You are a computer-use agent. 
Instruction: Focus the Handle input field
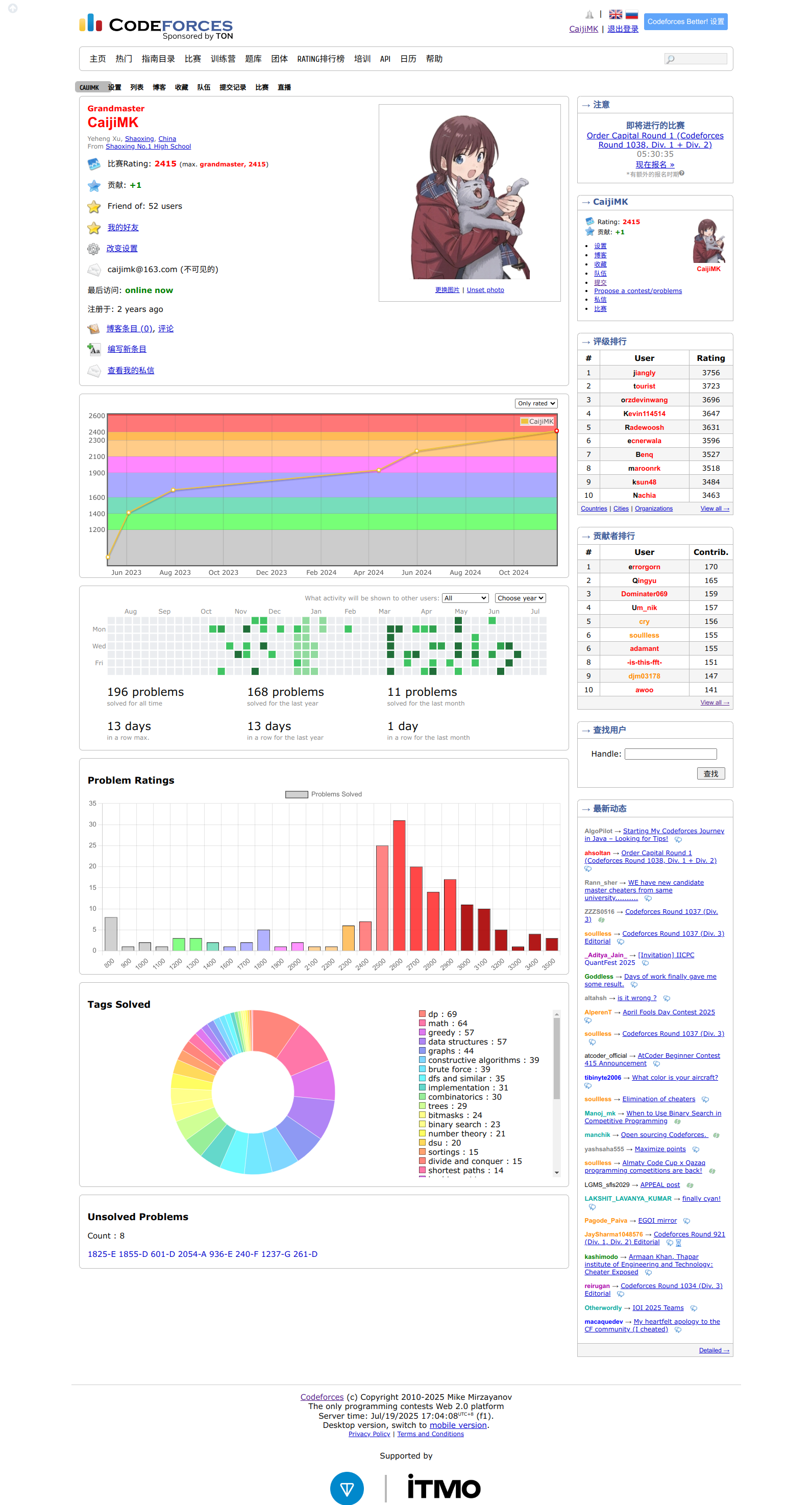click(x=670, y=754)
